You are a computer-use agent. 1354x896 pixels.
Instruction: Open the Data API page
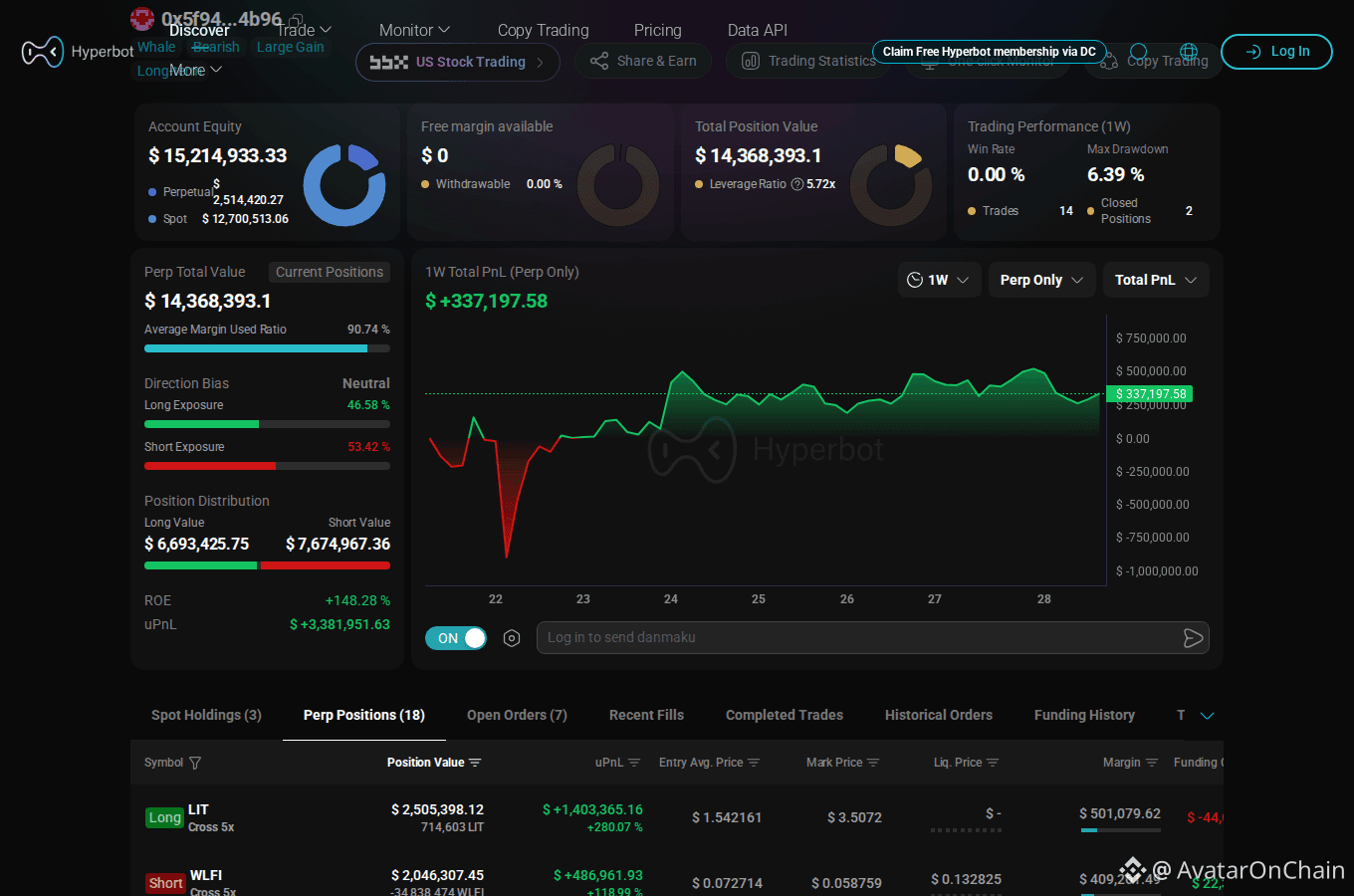click(x=758, y=30)
